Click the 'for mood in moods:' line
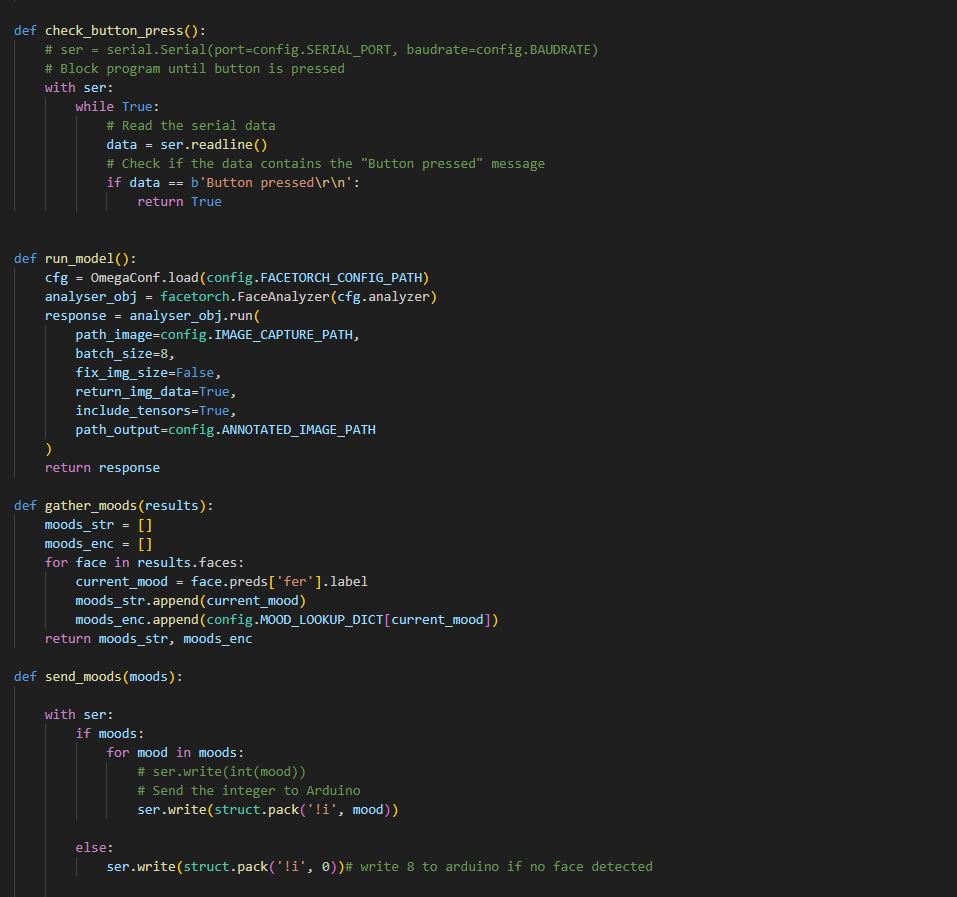 click(x=175, y=752)
